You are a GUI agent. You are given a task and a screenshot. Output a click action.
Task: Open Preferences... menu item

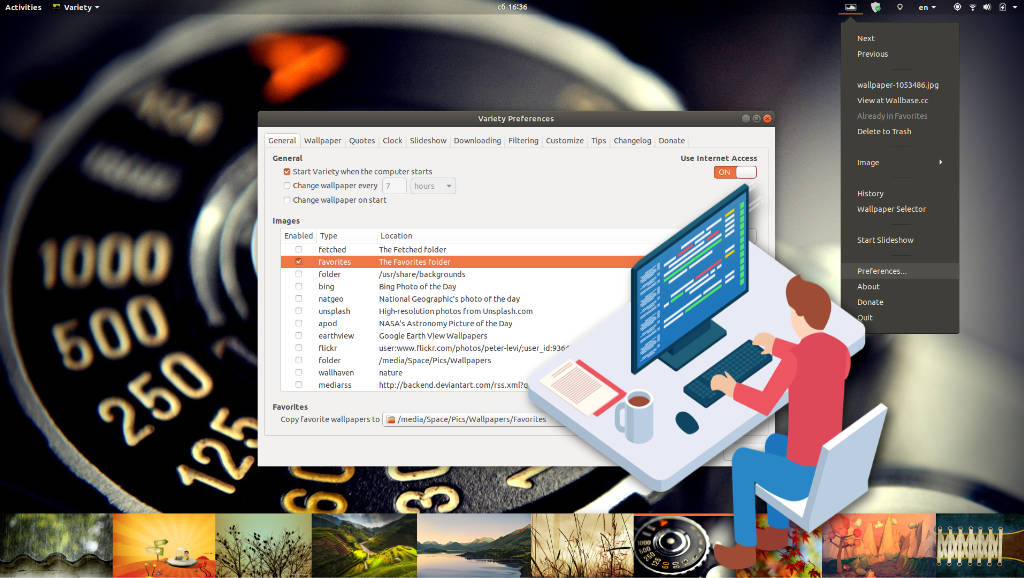point(900,271)
